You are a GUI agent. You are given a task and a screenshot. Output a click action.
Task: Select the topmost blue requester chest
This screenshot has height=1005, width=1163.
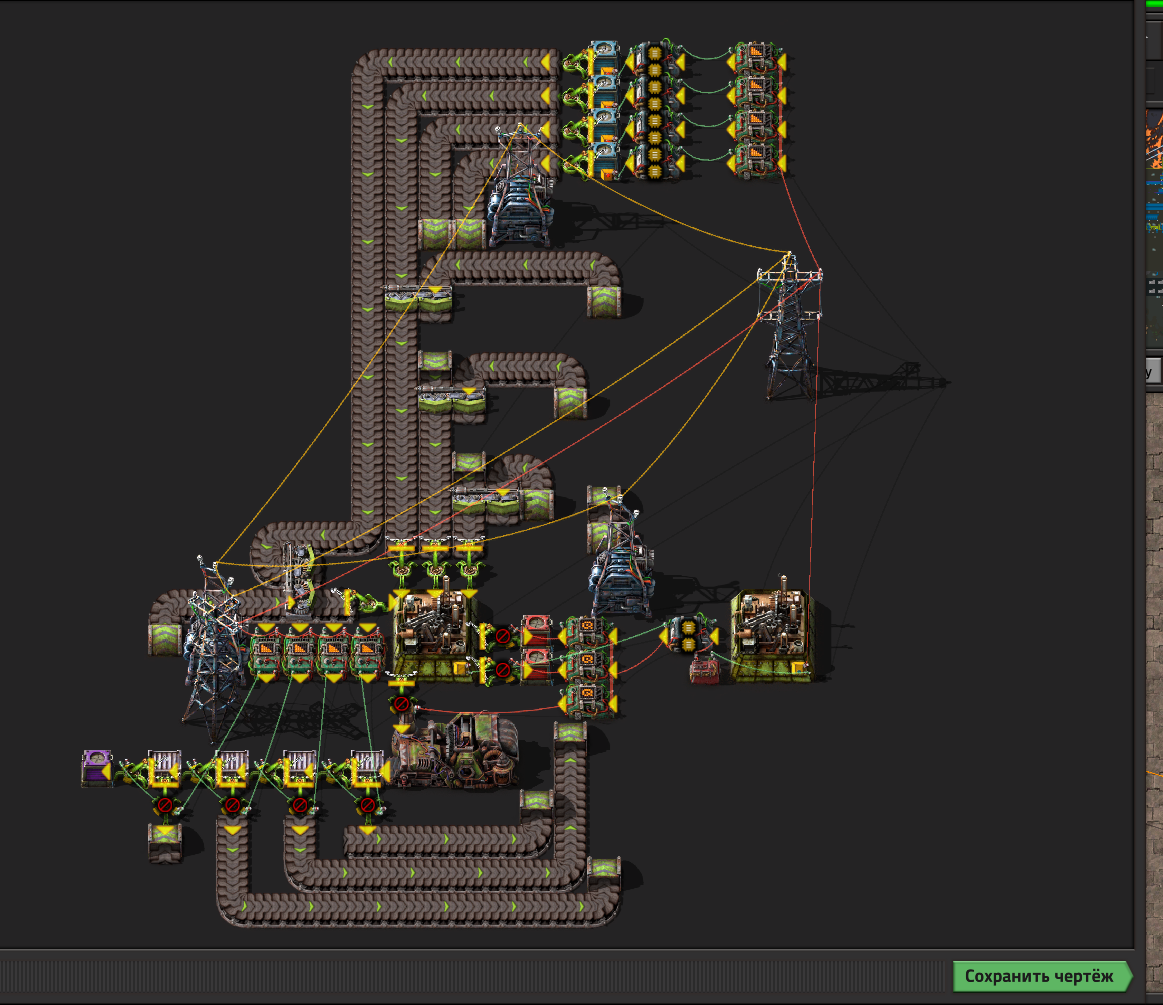(606, 58)
